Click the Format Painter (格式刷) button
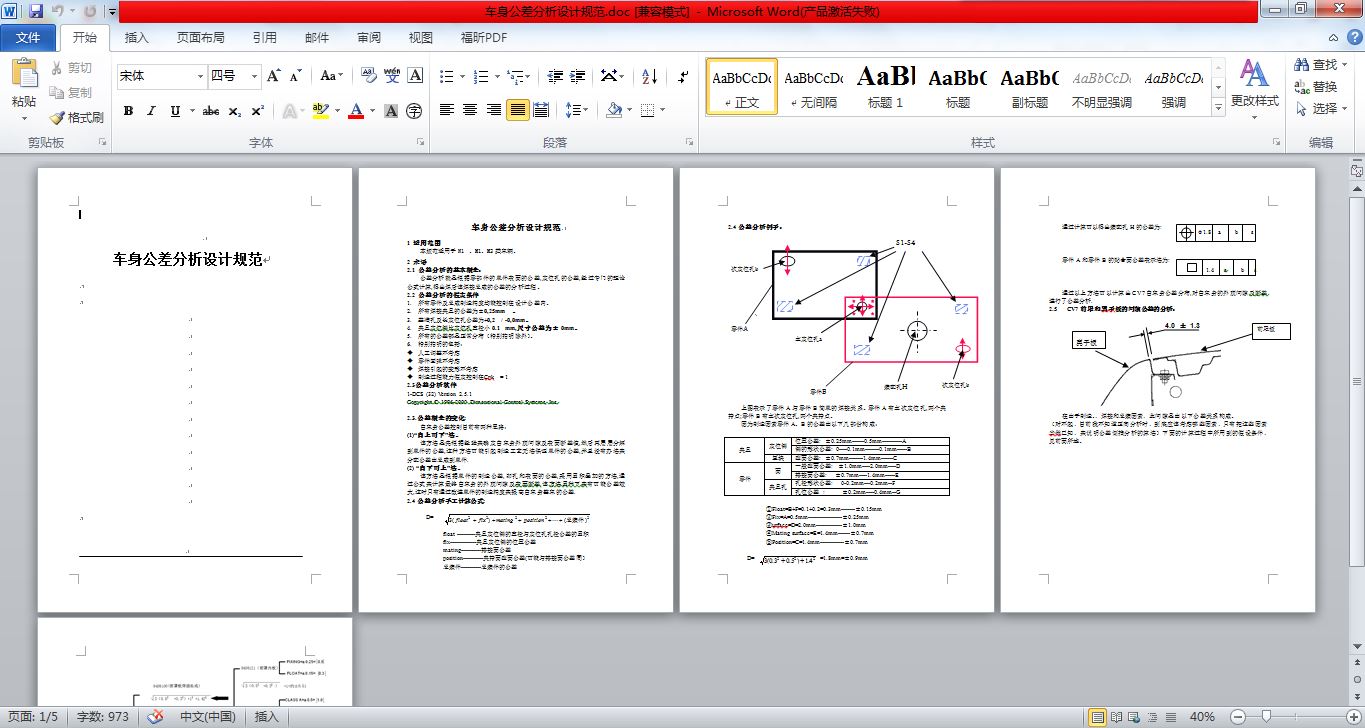This screenshot has width=1365, height=728. (x=76, y=117)
